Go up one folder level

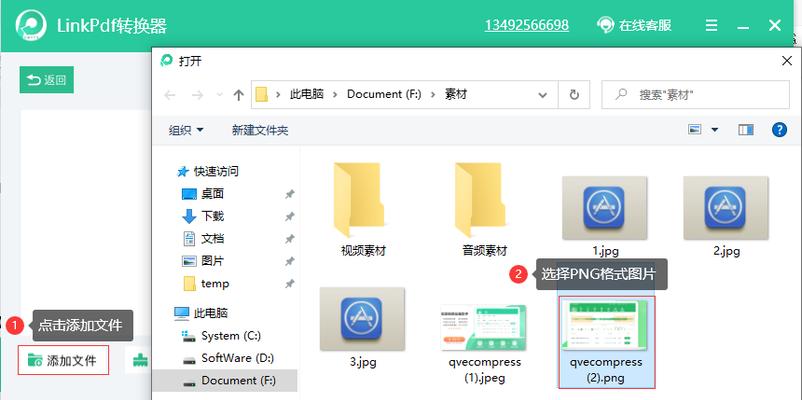238,95
